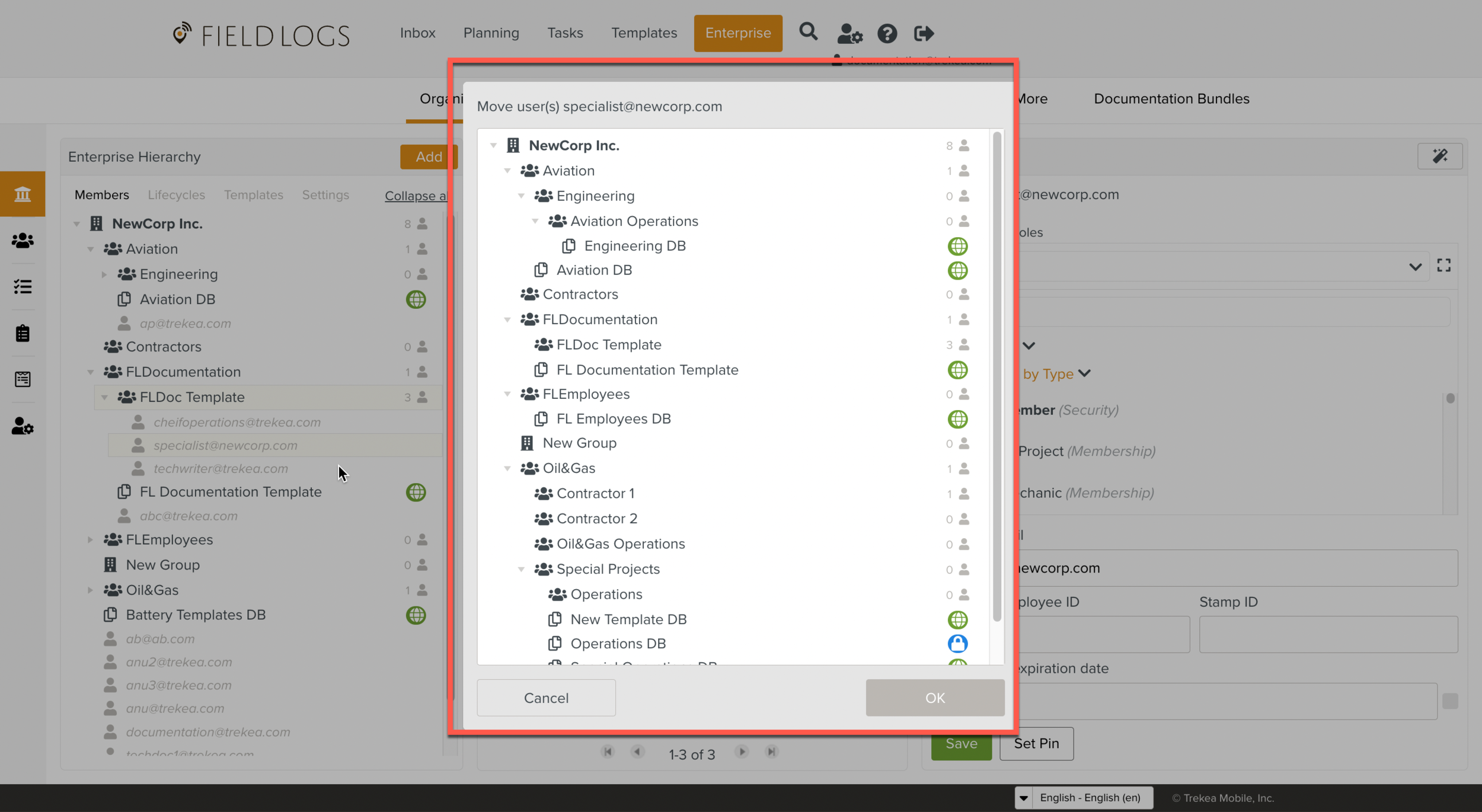
Task: Select Contractors group in move dialog
Action: coord(580,295)
